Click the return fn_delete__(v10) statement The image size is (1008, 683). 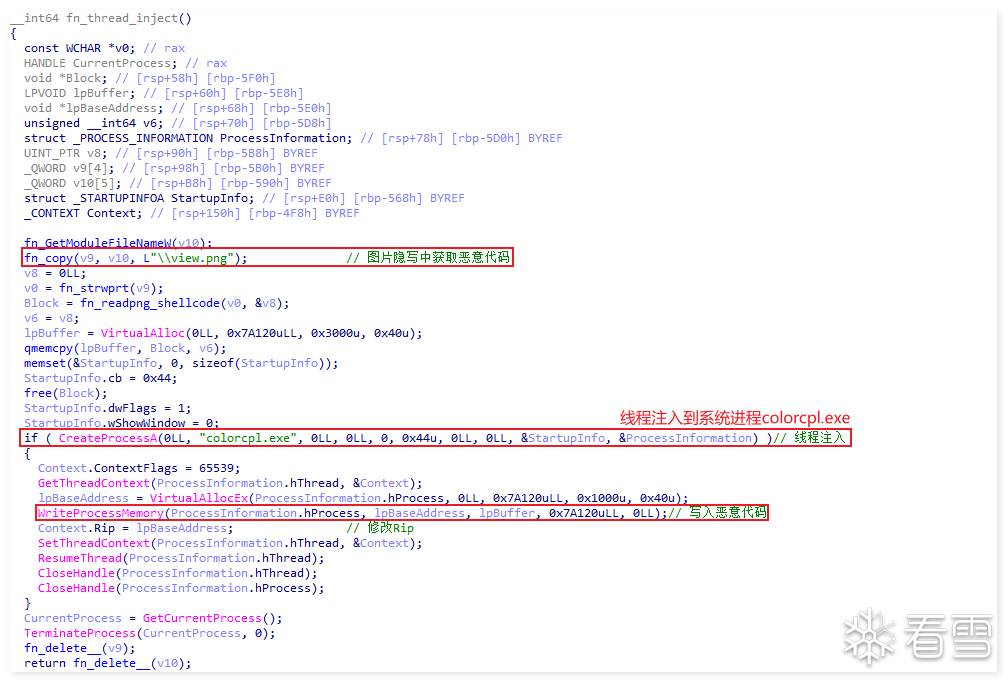(x=107, y=663)
